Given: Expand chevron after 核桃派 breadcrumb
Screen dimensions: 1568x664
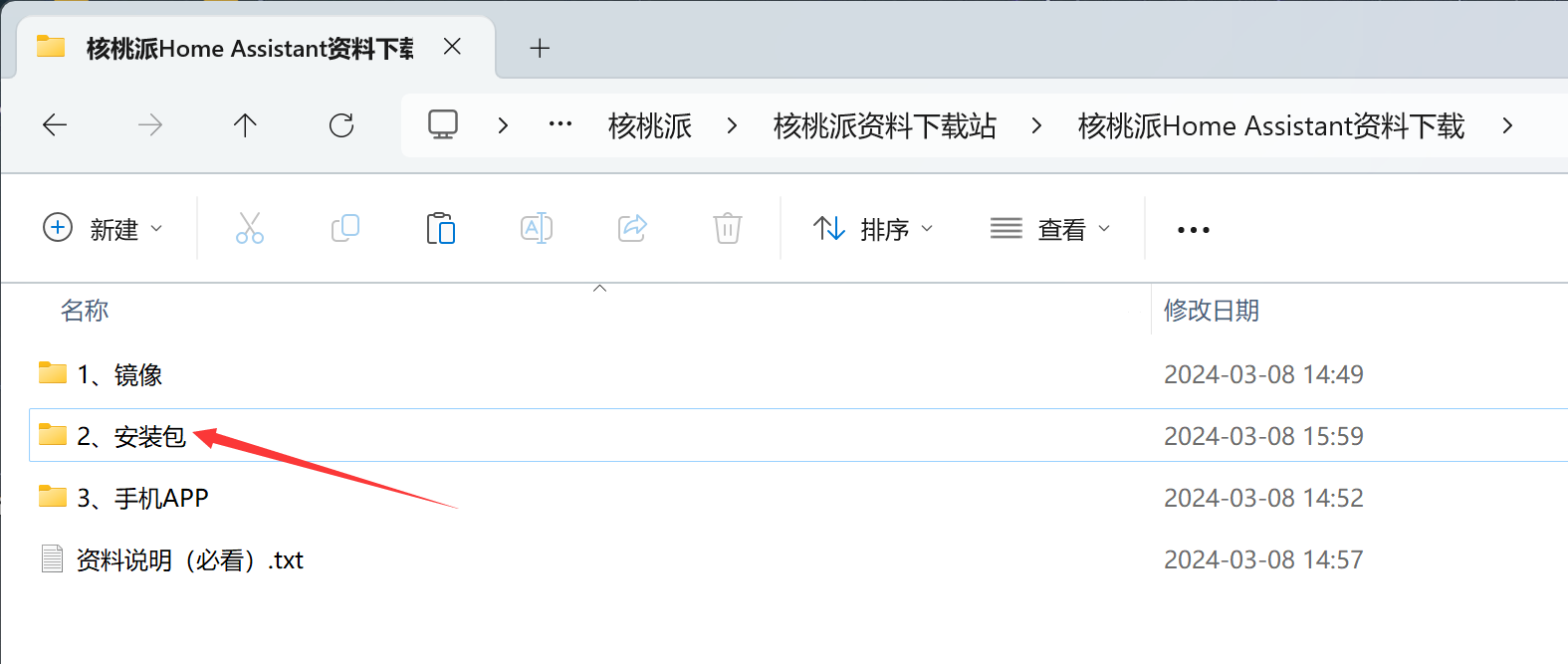Looking at the screenshot, I should [732, 125].
